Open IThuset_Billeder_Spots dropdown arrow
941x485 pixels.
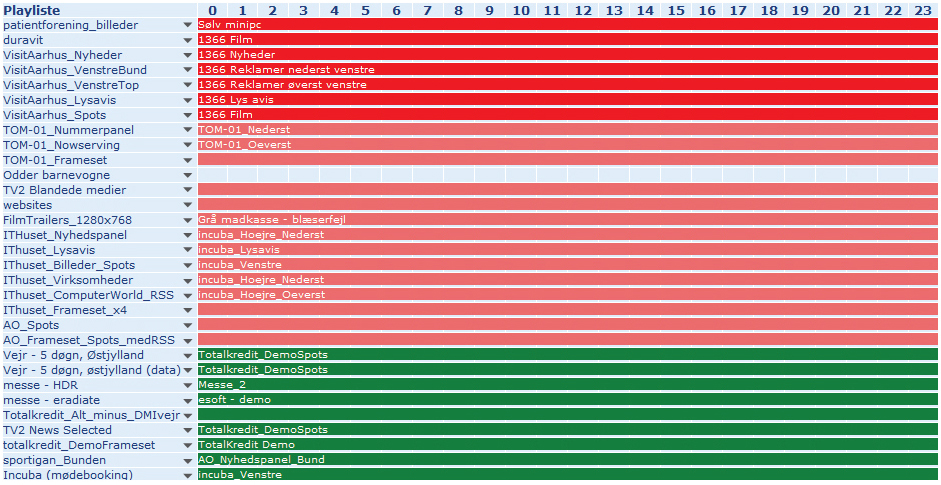coord(188,265)
